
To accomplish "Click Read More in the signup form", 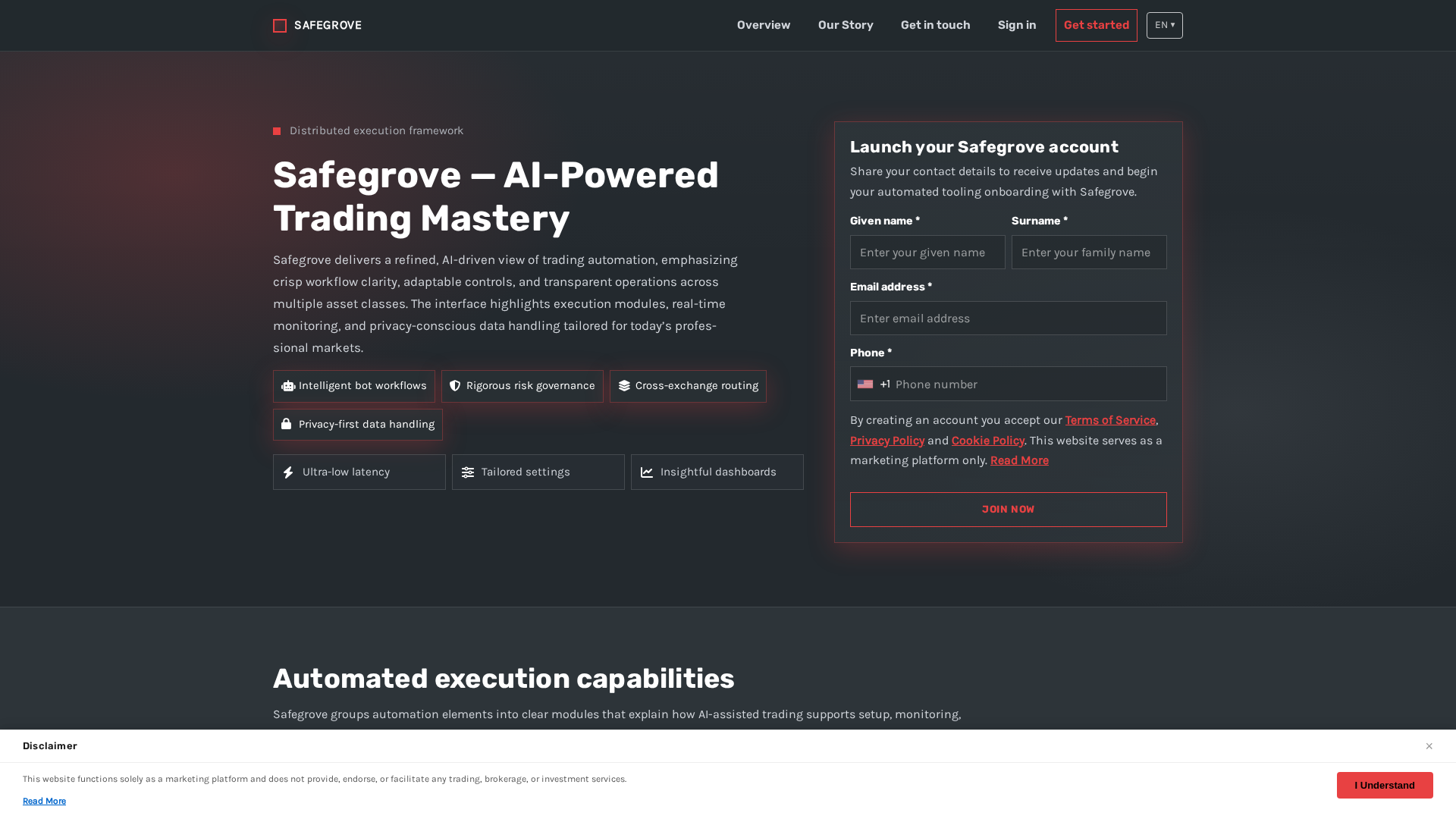I will click(x=1019, y=460).
